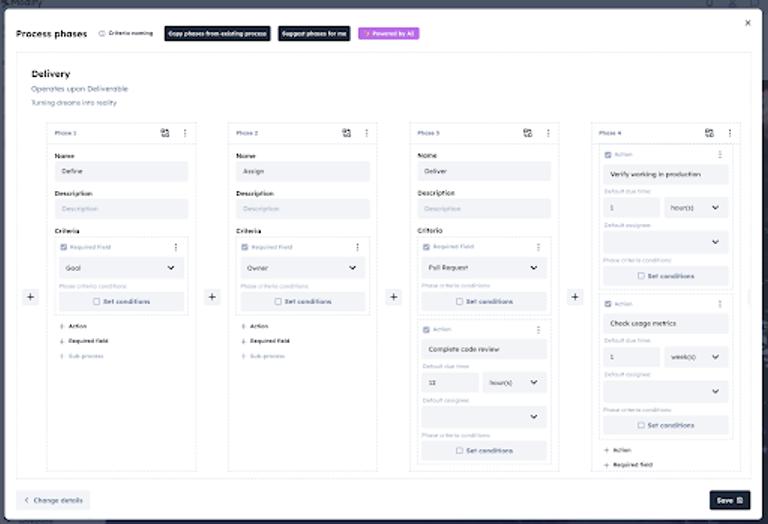The width and height of the screenshot is (768, 524).
Task: Open options menu for Check usage metrics action
Action: pos(720,304)
